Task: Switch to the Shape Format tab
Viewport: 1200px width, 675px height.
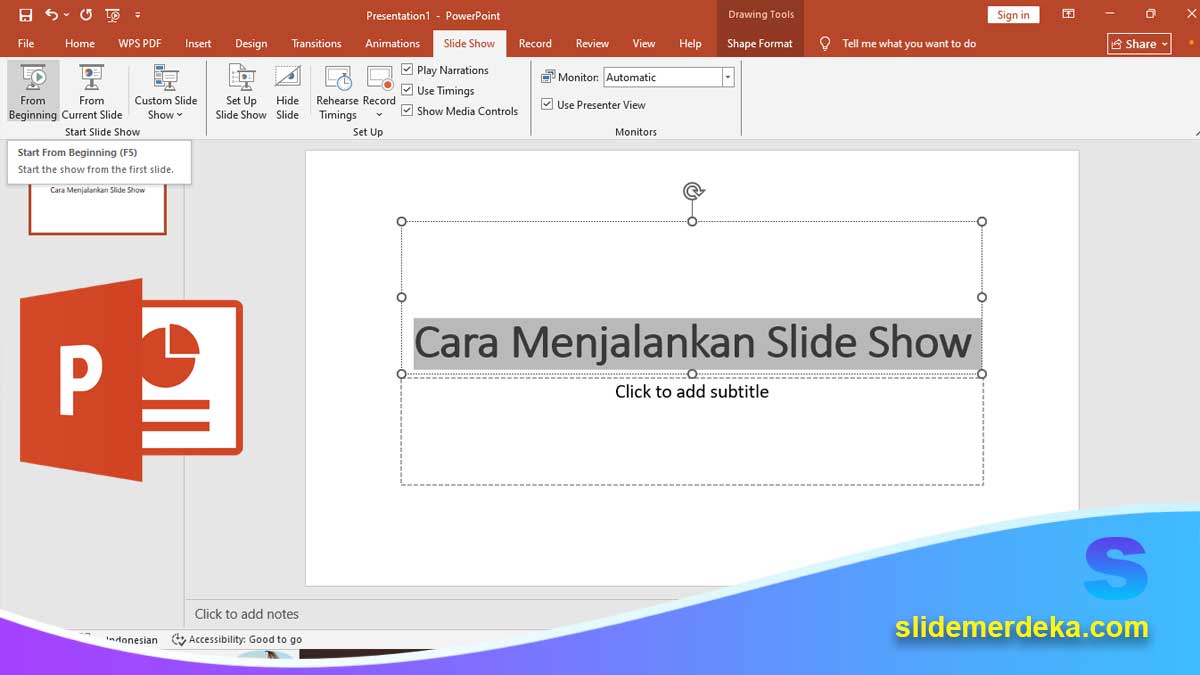Action: coord(760,43)
